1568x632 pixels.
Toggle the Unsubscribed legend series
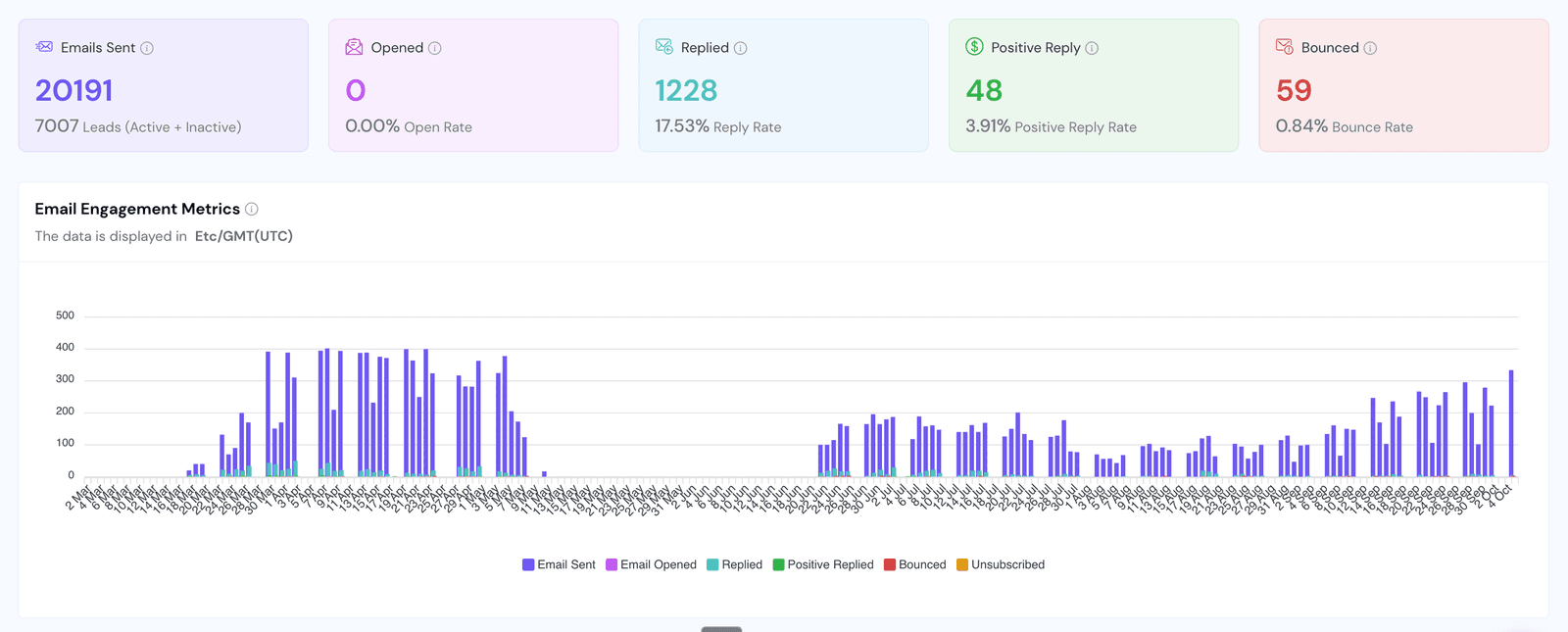point(1001,564)
